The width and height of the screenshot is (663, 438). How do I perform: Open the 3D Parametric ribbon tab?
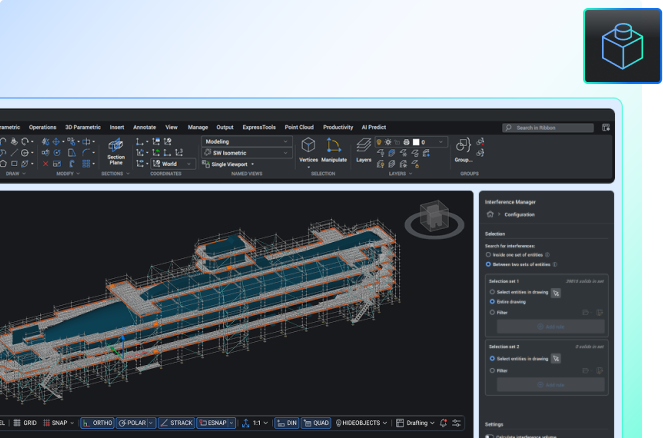point(83,127)
